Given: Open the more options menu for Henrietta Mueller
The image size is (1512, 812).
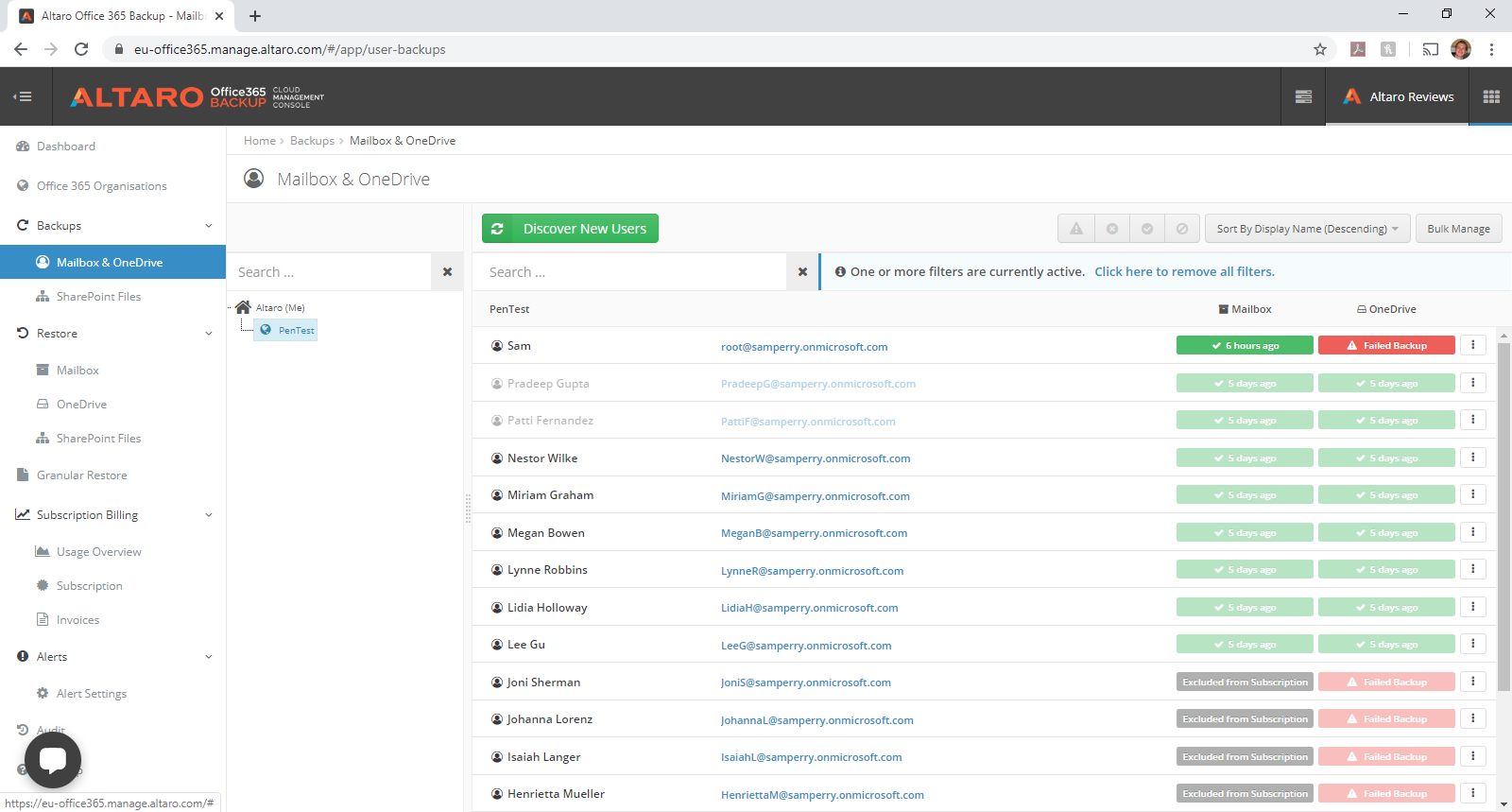Looking at the screenshot, I should point(1472,793).
